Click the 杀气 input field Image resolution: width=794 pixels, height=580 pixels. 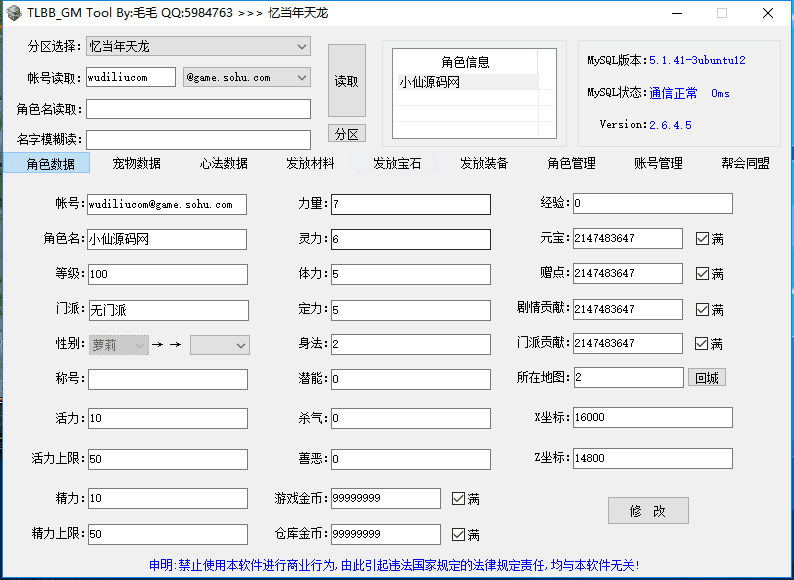pyautogui.click(x=411, y=418)
